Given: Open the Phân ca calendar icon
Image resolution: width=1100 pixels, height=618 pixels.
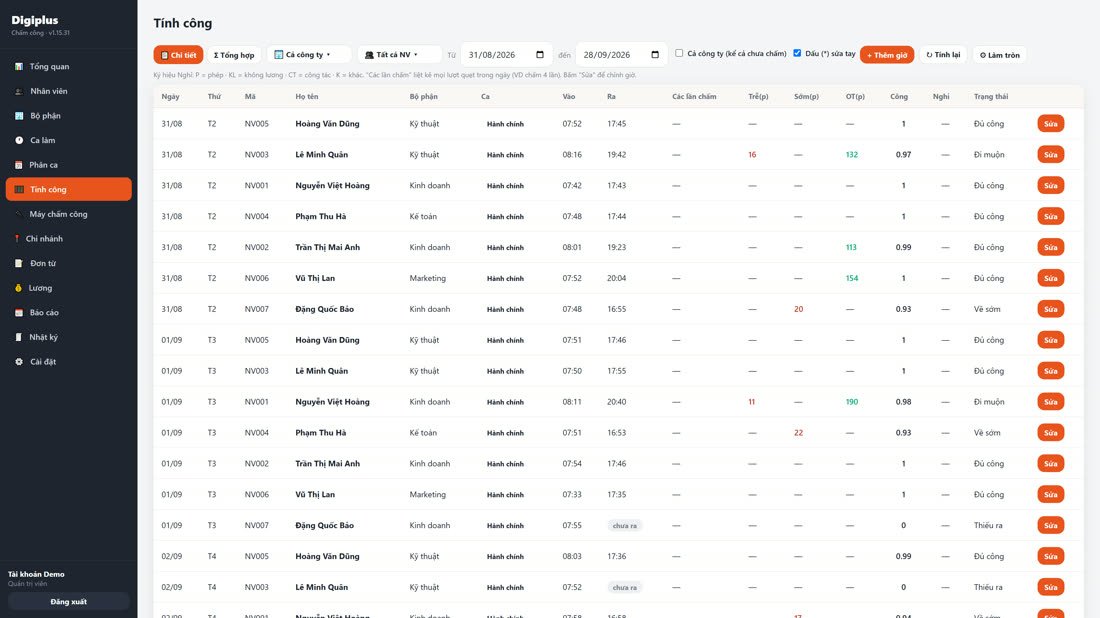Looking at the screenshot, I should tap(19, 165).
